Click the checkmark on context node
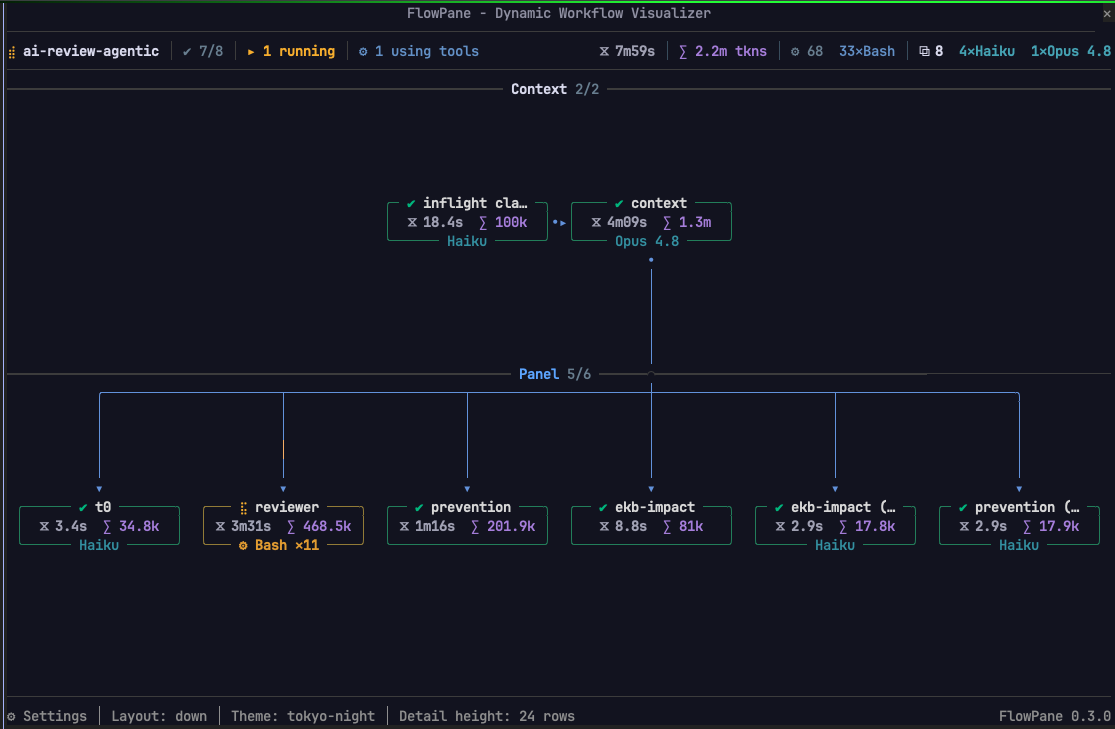Screen dimensions: 1115x729 619,203
